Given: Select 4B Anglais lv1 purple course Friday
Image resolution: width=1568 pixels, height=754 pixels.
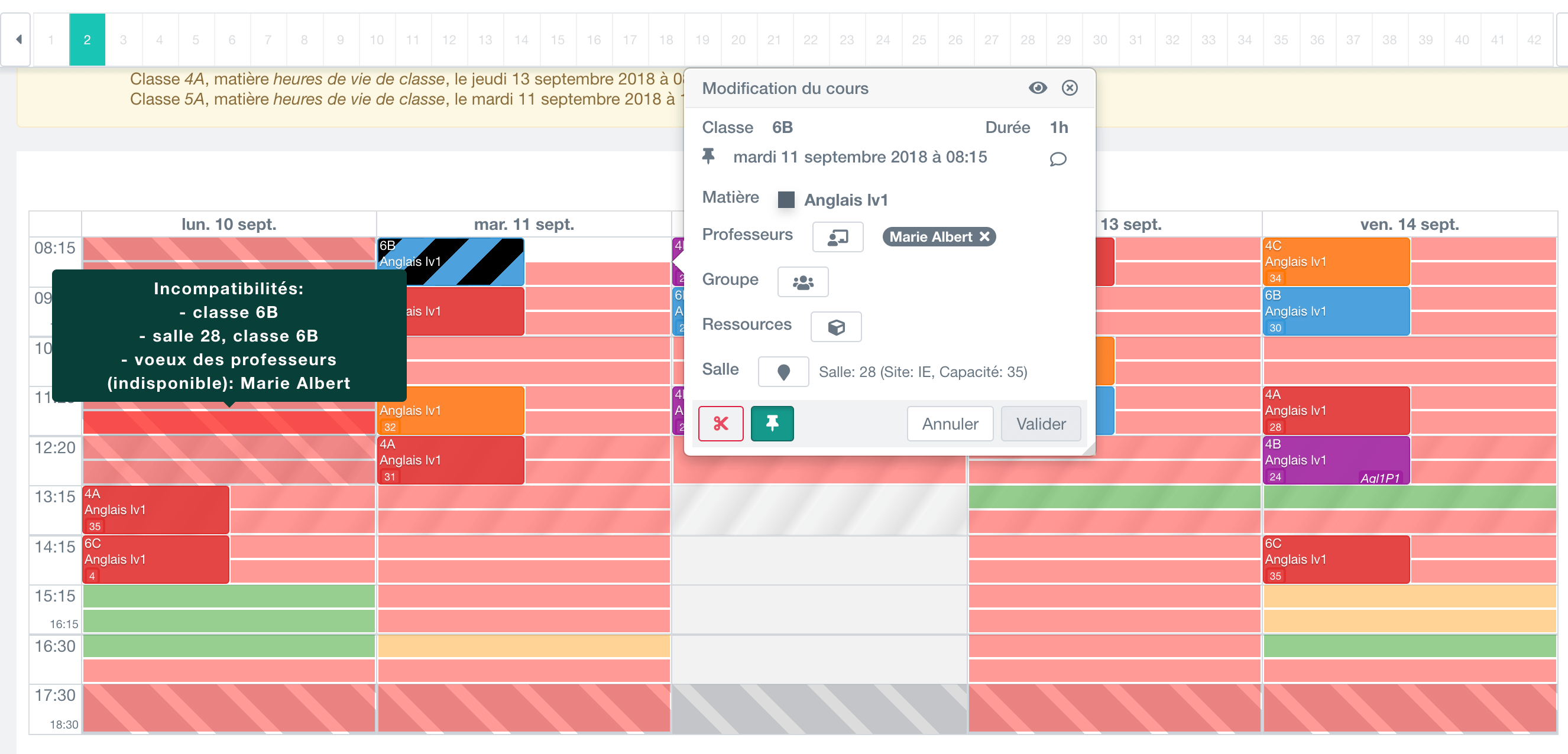Looking at the screenshot, I should coord(1336,460).
